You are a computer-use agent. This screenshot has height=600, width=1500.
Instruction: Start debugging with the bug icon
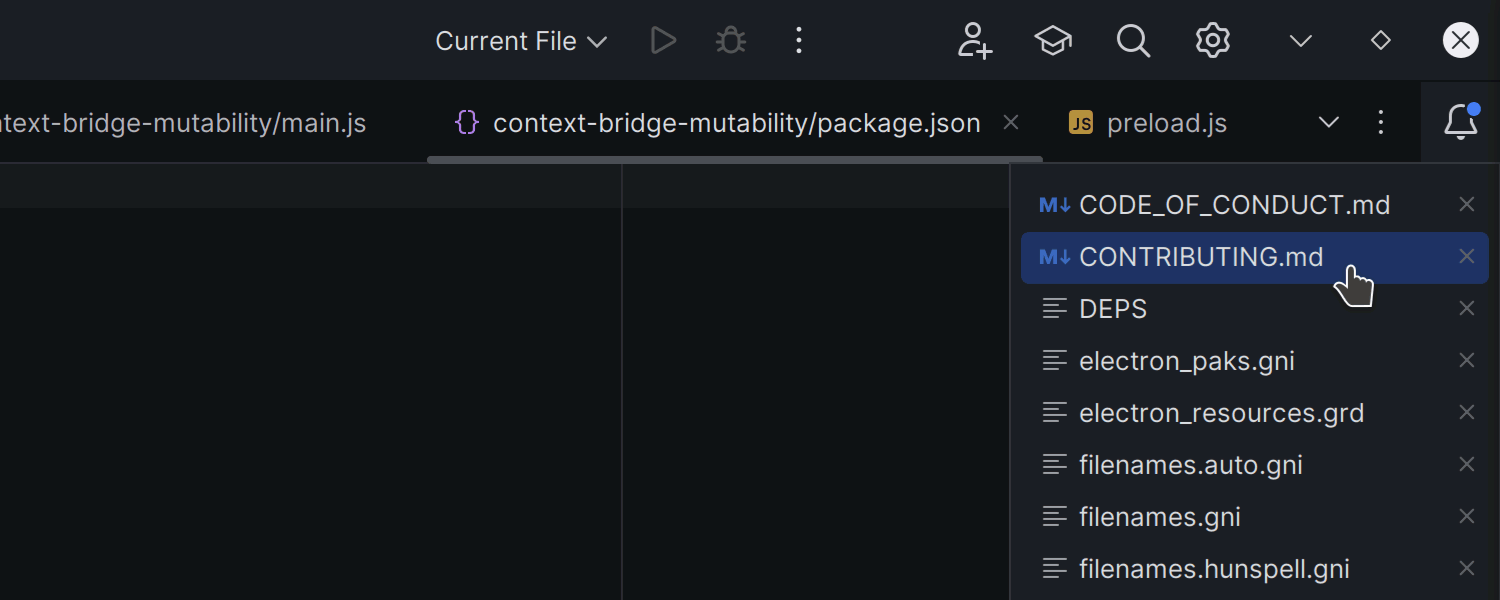coord(730,40)
